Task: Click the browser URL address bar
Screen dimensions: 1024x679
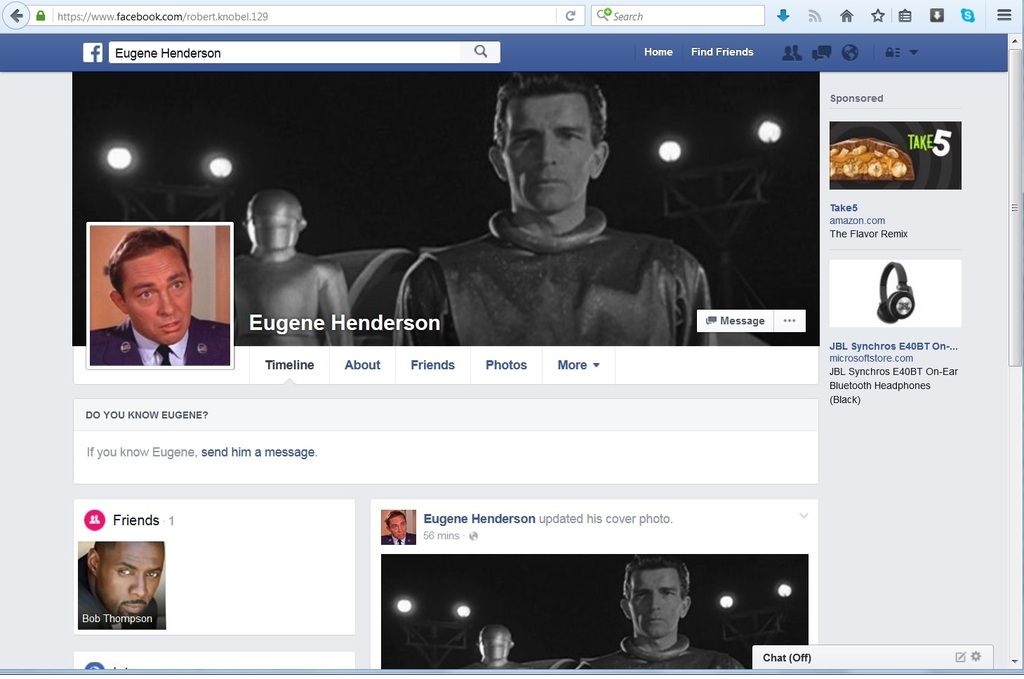Action: (304, 16)
